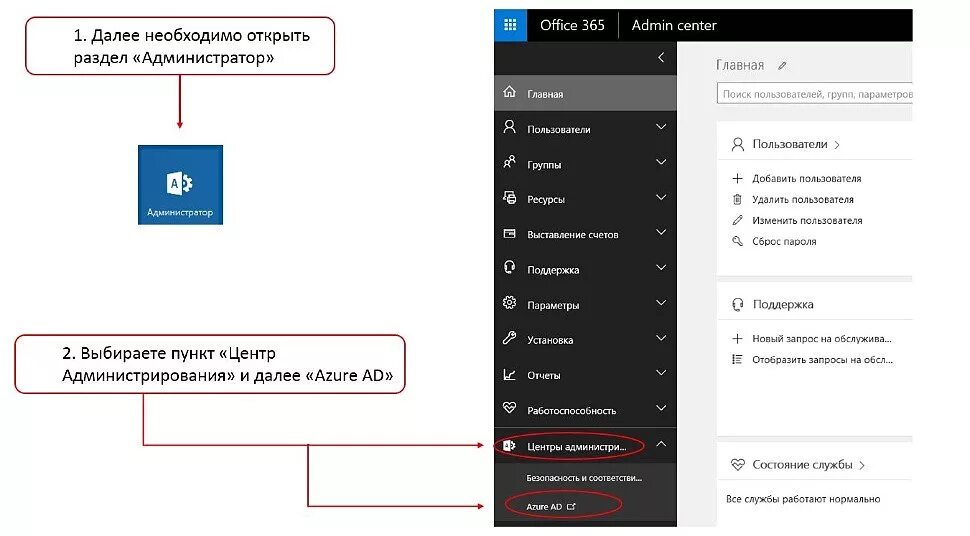Screen dimensions: 970x536
Task: Click Сброс пароля link
Action: coord(784,241)
